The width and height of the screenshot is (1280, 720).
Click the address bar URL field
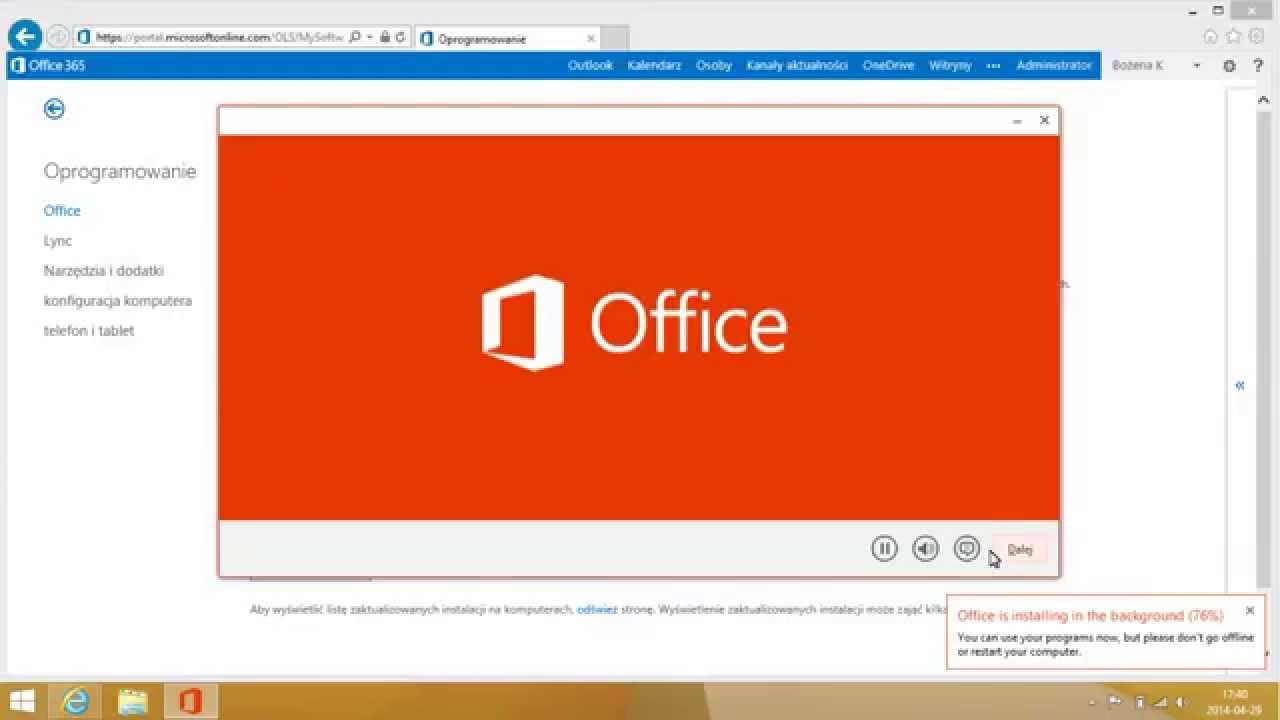click(220, 37)
